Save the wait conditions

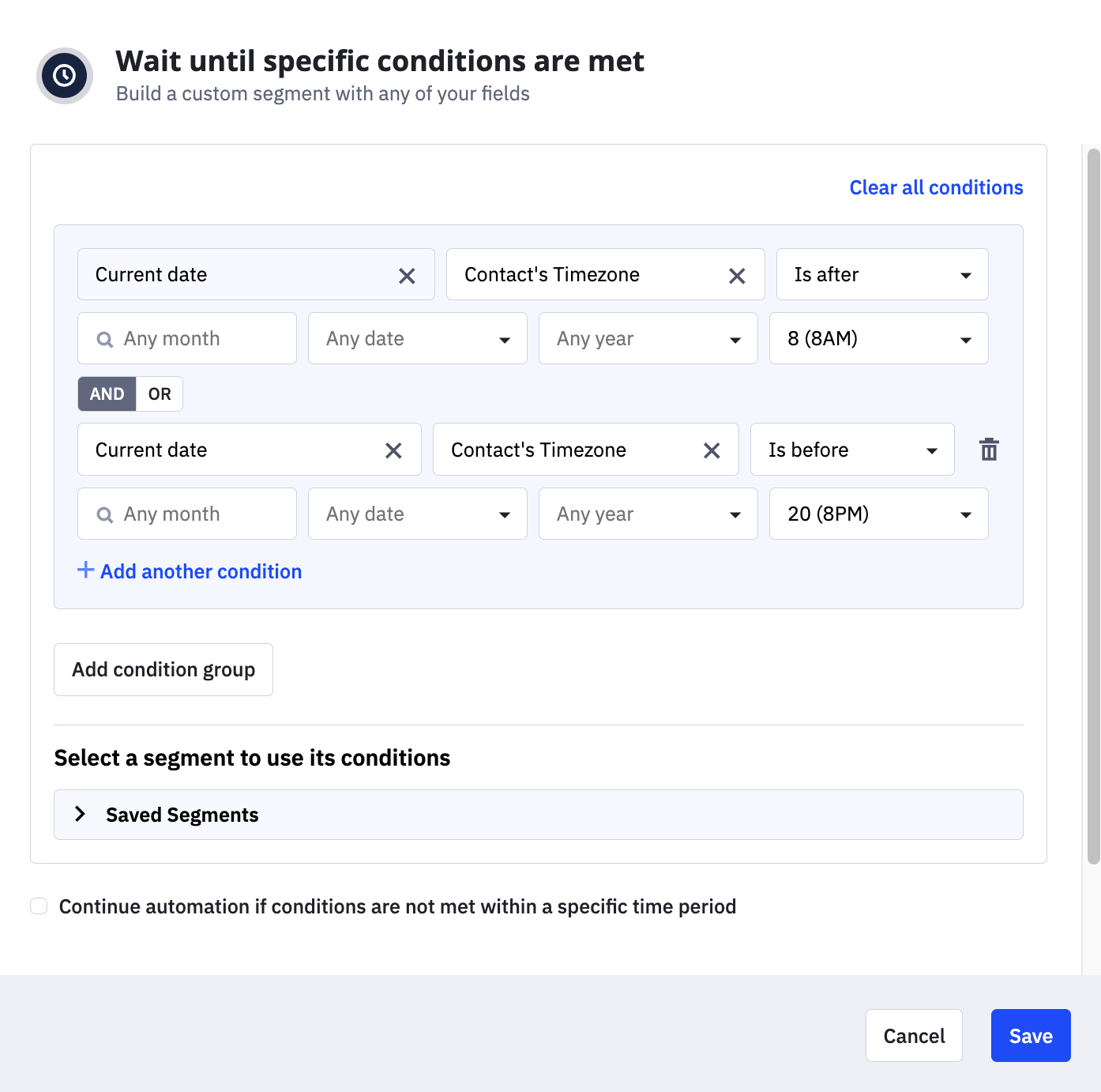(1030, 1036)
